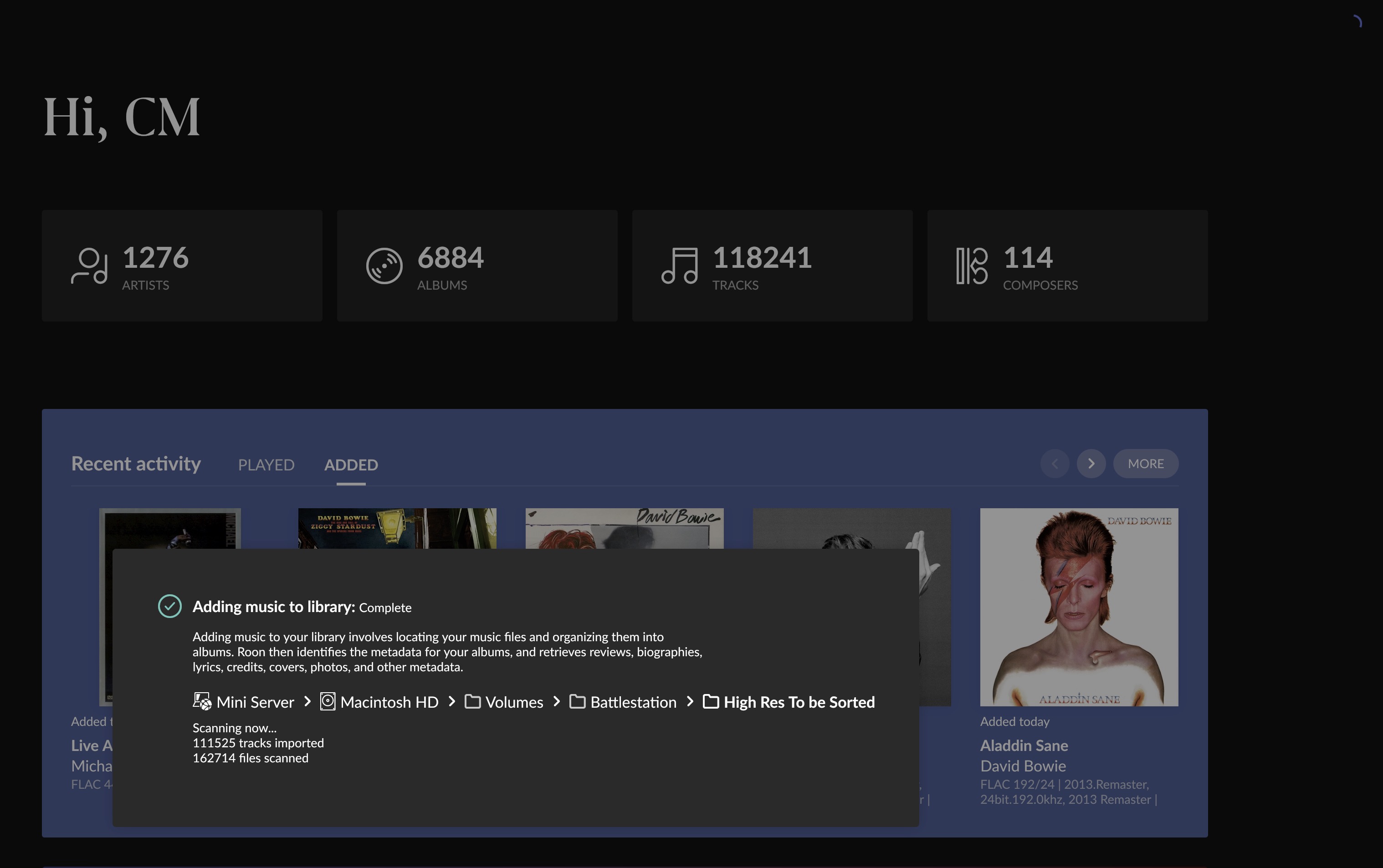Click the Battlestation folder icon
This screenshot has height=868, width=1383.
[x=578, y=701]
